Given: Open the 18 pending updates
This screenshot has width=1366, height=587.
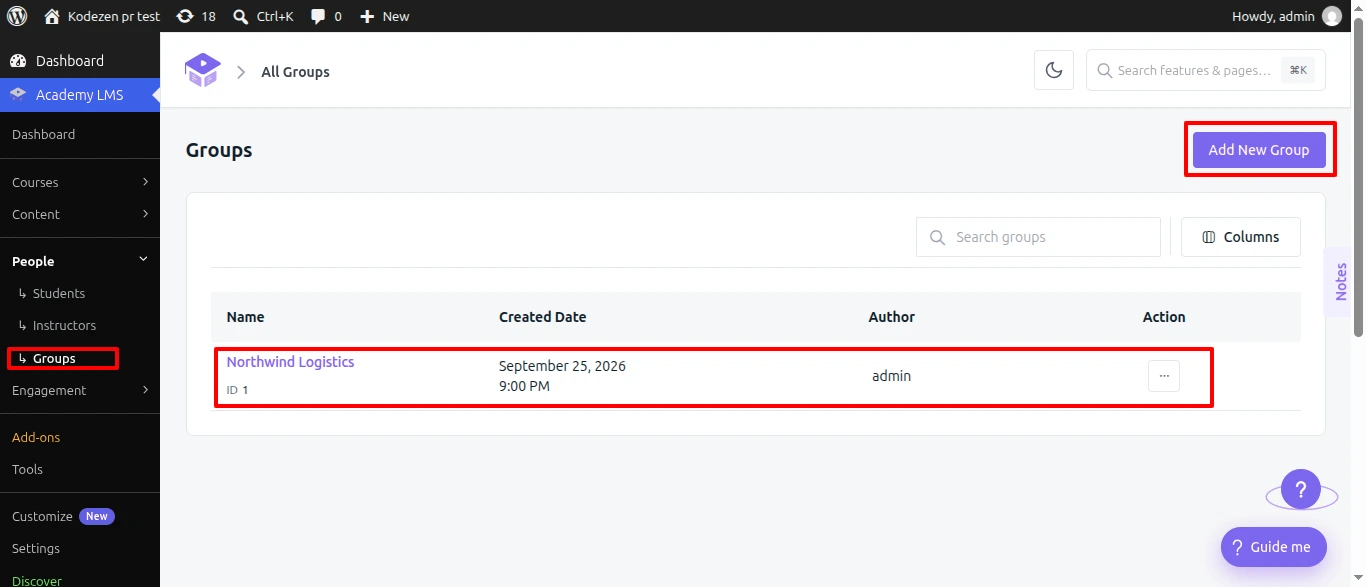Looking at the screenshot, I should (195, 16).
